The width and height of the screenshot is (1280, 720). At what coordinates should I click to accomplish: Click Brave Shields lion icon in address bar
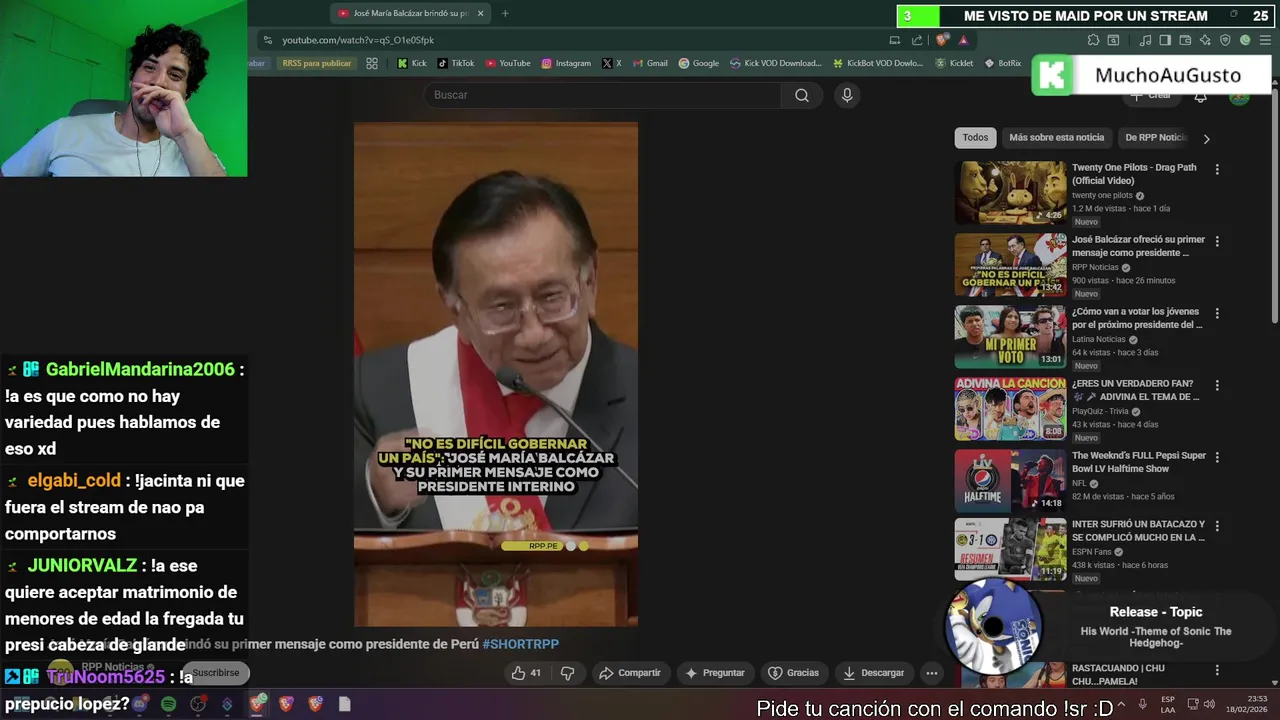coord(941,40)
